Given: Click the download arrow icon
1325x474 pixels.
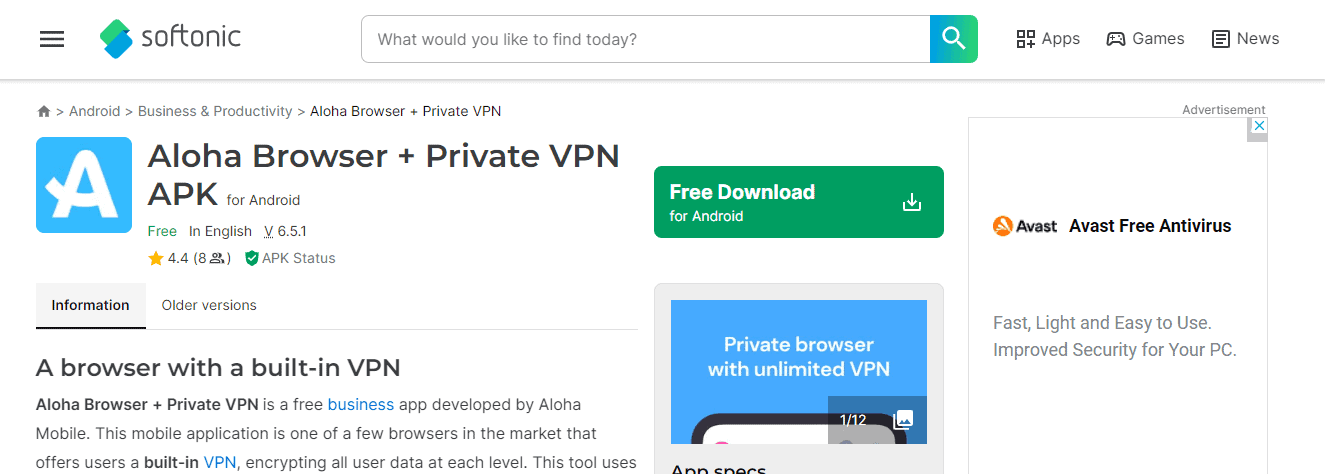Looking at the screenshot, I should [911, 202].
